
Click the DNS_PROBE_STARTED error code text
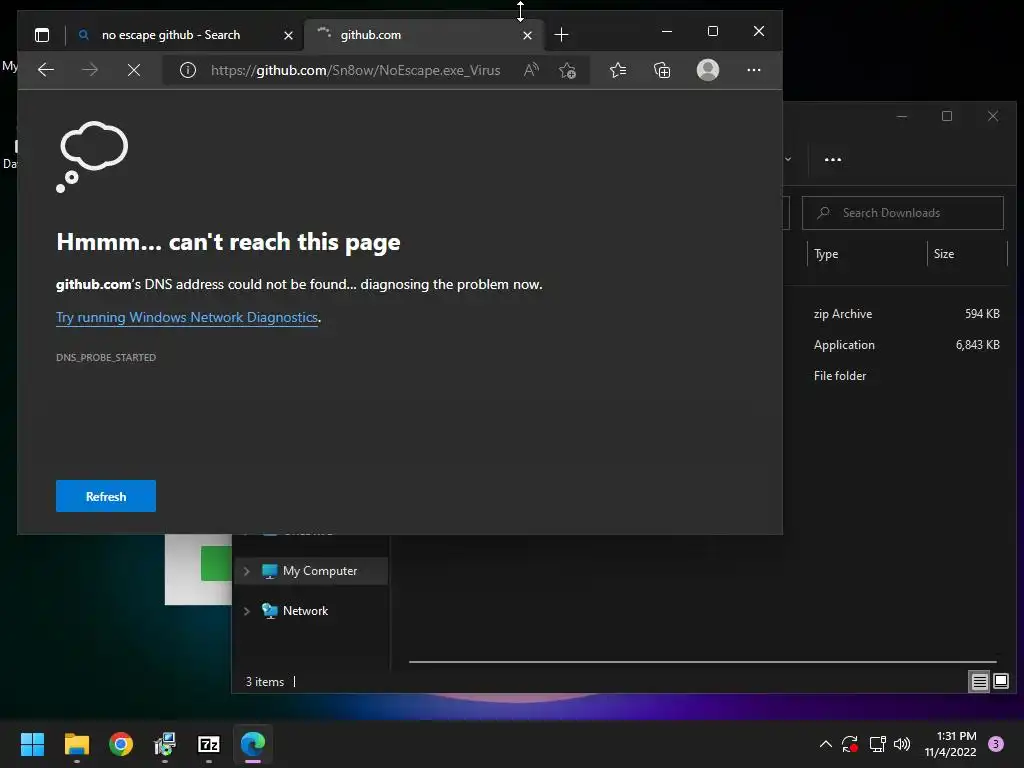click(106, 357)
